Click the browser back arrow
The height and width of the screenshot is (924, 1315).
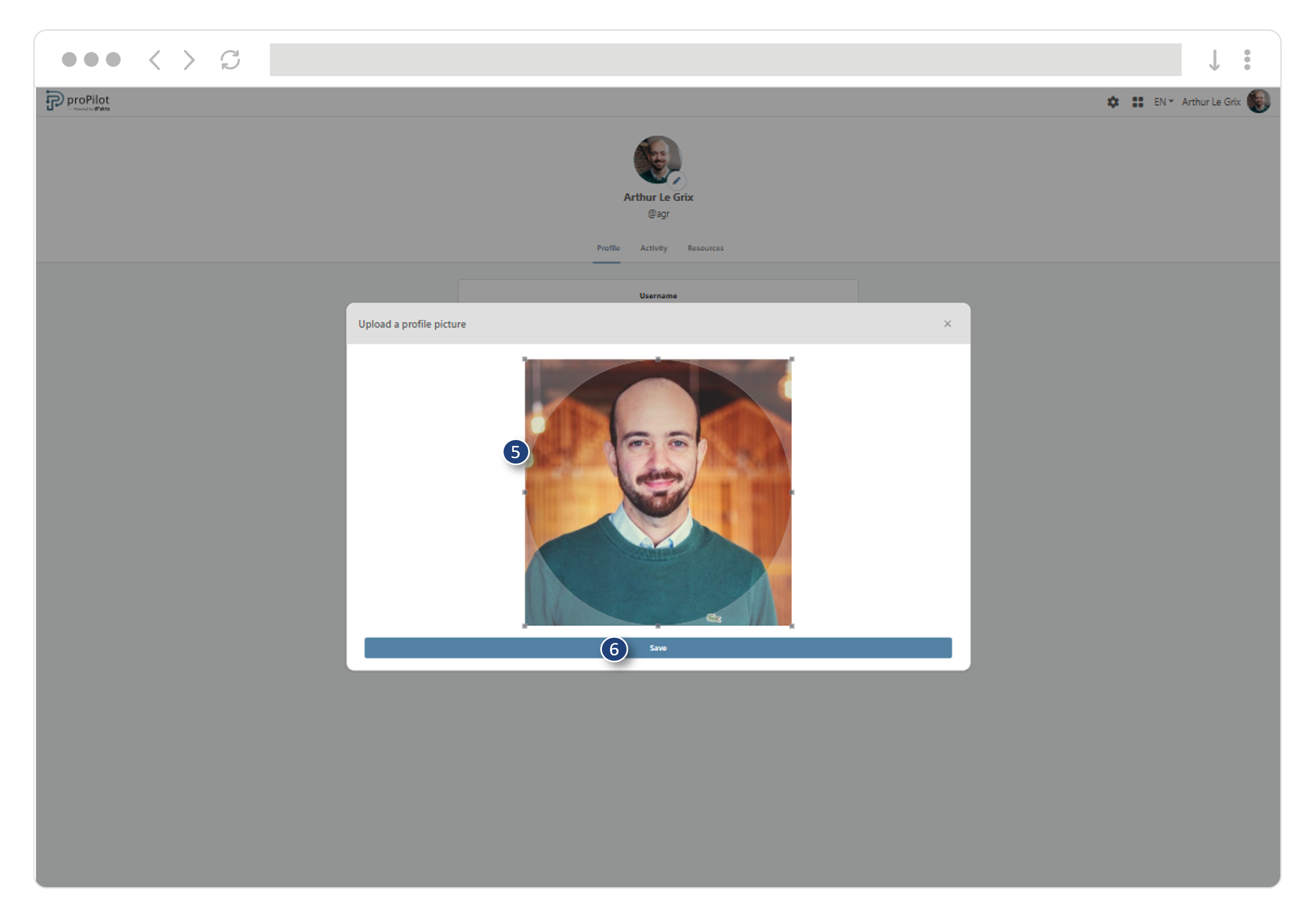155,60
